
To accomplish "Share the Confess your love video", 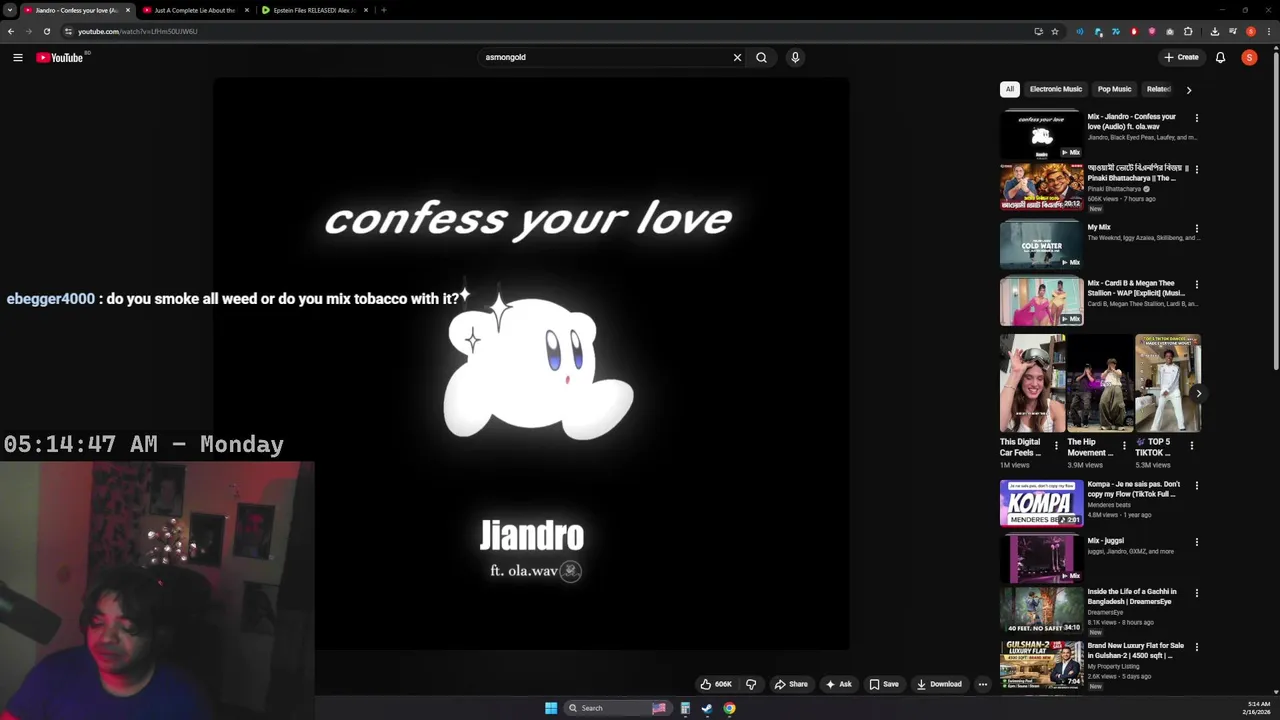I will pyautogui.click(x=791, y=684).
